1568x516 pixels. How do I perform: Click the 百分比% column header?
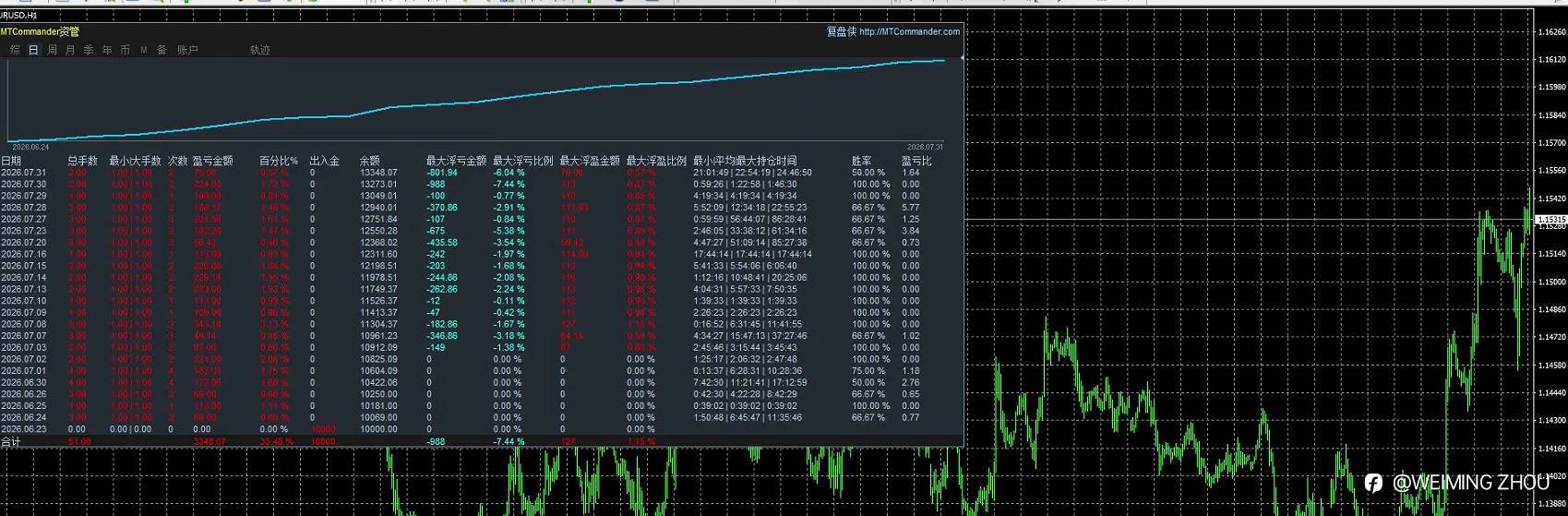click(279, 161)
